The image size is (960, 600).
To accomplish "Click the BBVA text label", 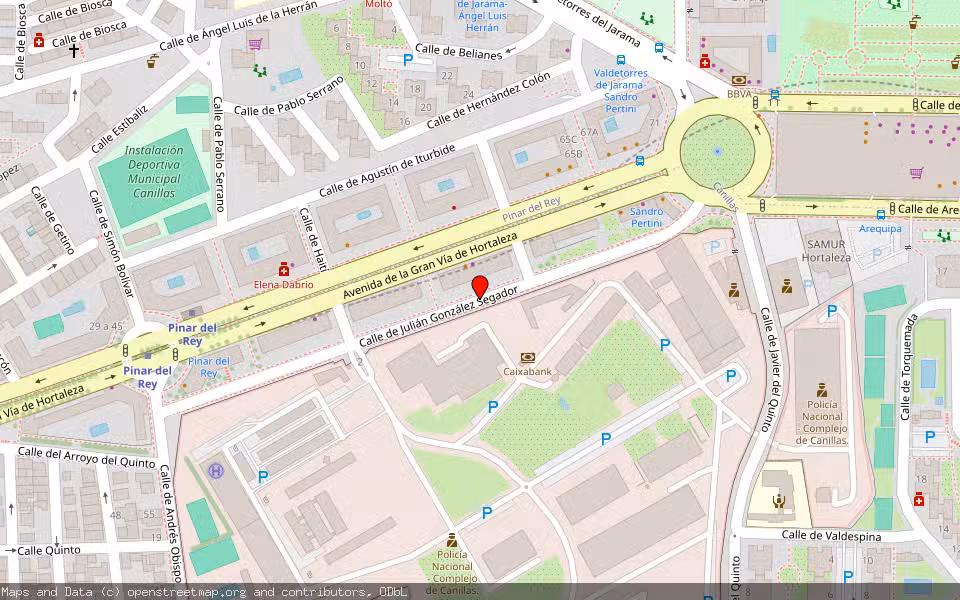I will coord(739,94).
